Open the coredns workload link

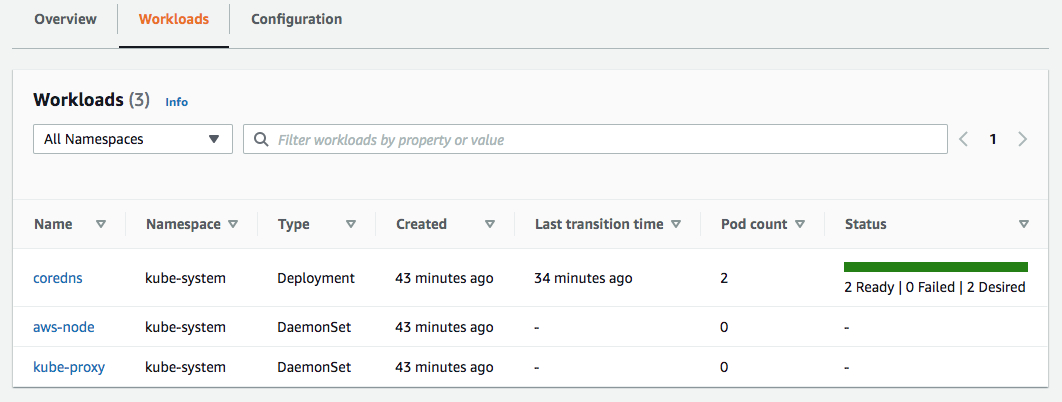[x=58, y=278]
